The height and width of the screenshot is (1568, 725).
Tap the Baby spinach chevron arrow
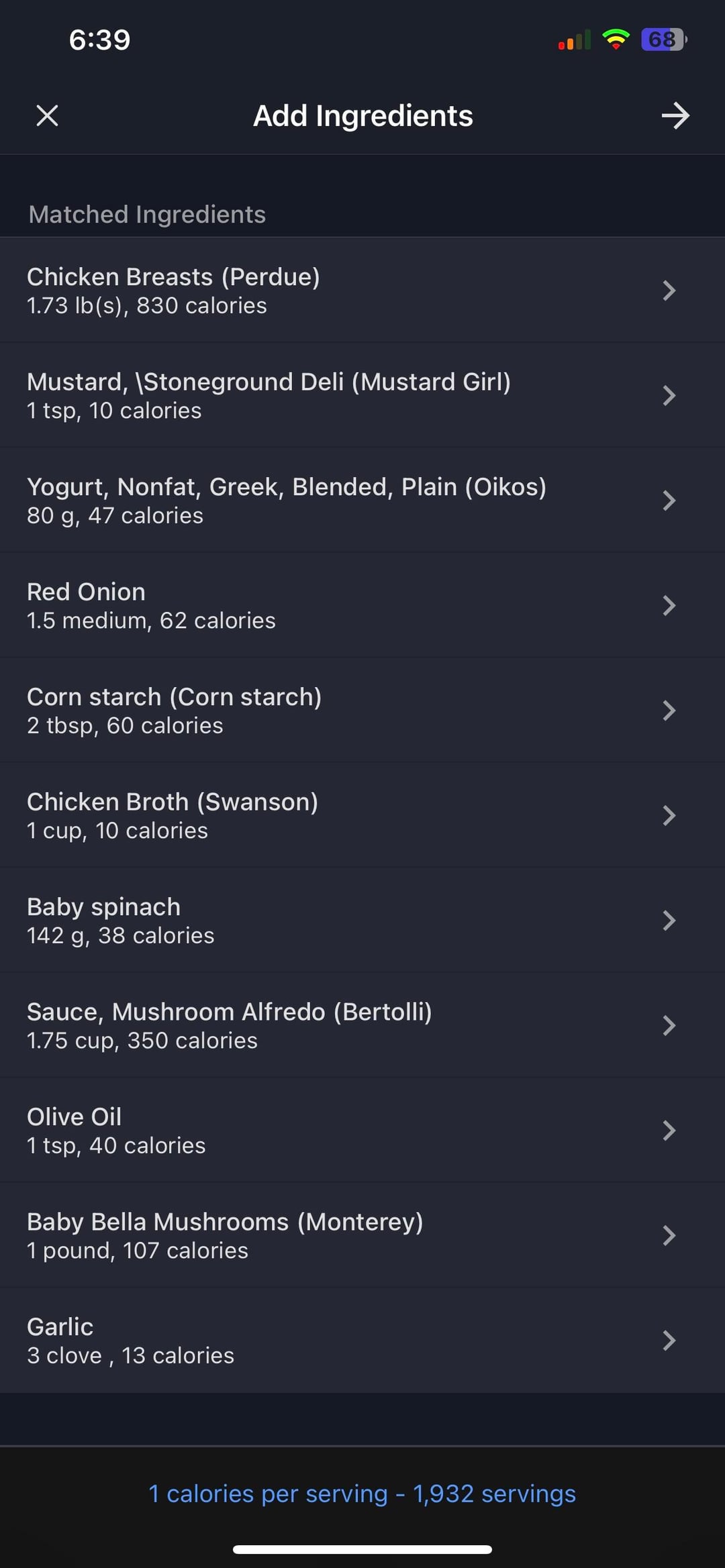coord(669,921)
